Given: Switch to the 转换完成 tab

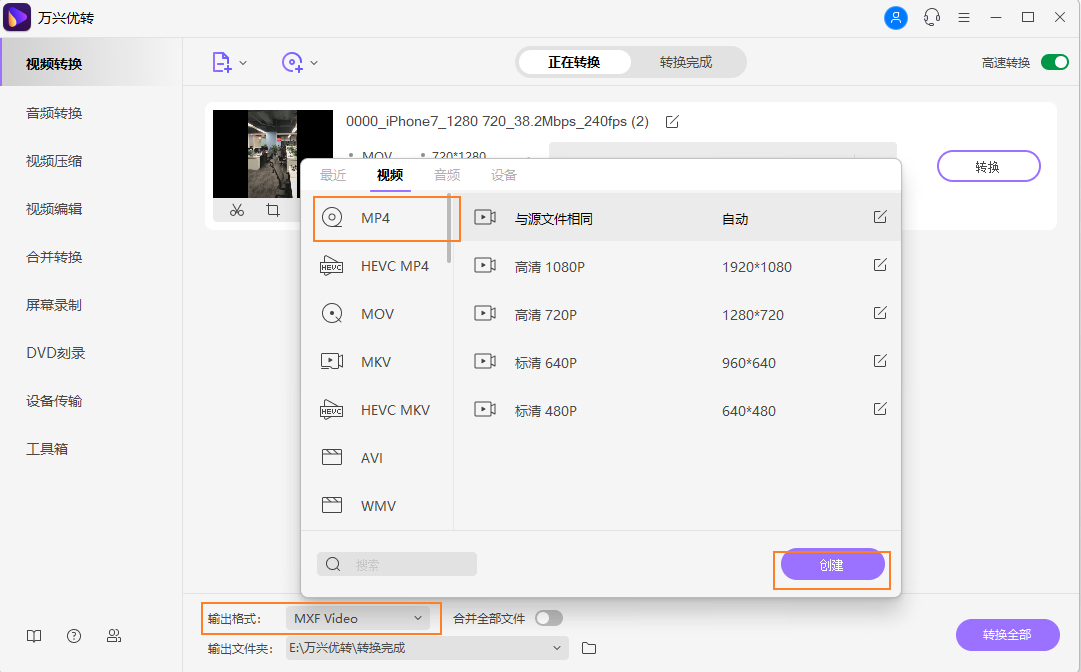Looking at the screenshot, I should (687, 61).
